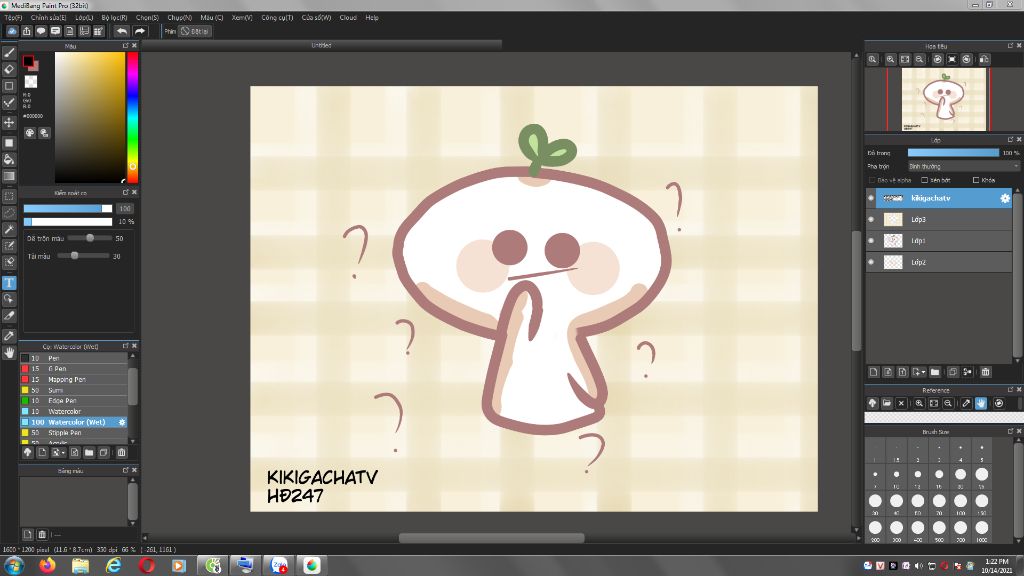The height and width of the screenshot is (576, 1024).
Task: Open Firefox from the taskbar
Action: (x=47, y=565)
